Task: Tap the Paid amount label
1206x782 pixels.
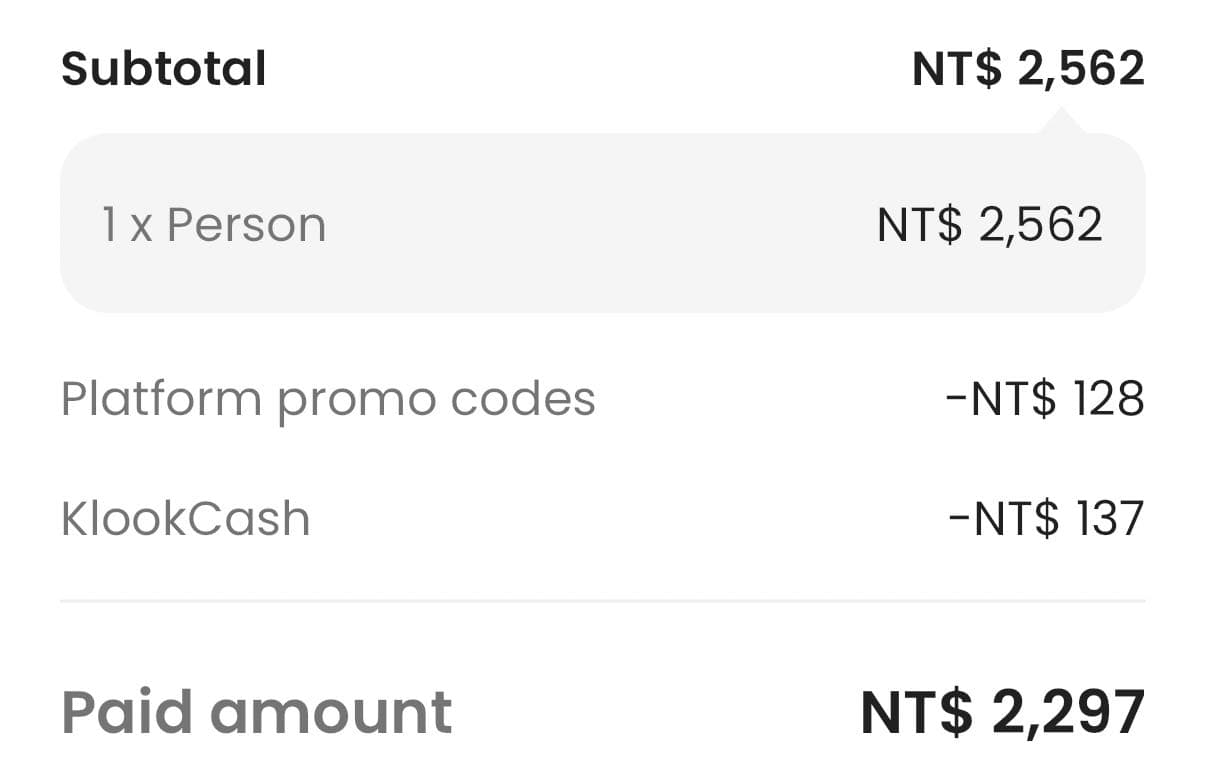Action: 257,712
